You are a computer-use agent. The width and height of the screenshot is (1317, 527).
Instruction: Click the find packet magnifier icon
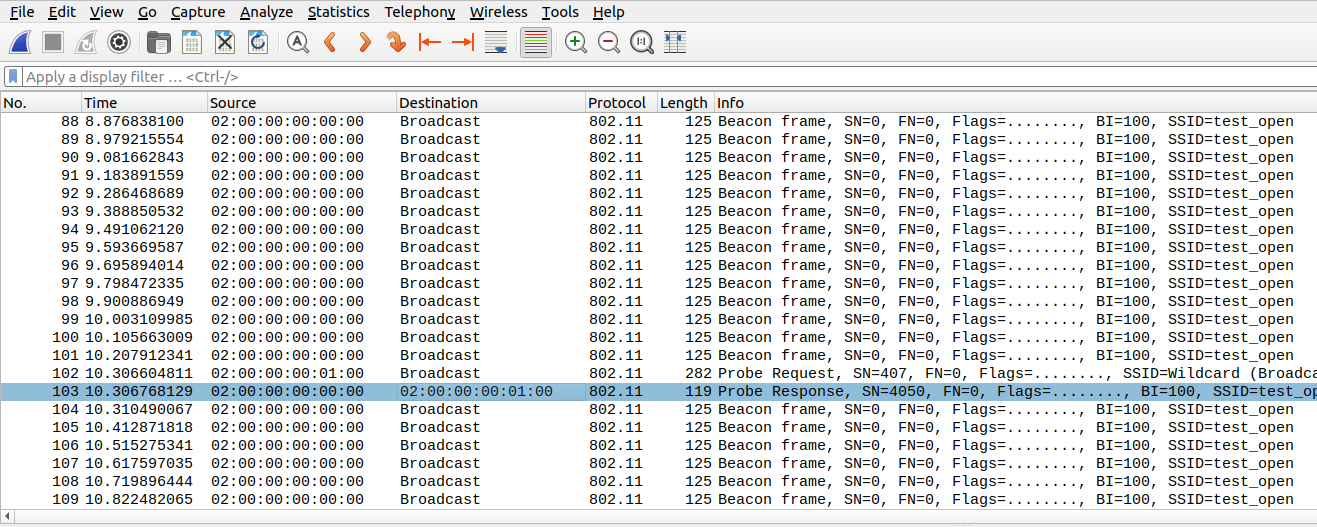pyautogui.click(x=298, y=42)
